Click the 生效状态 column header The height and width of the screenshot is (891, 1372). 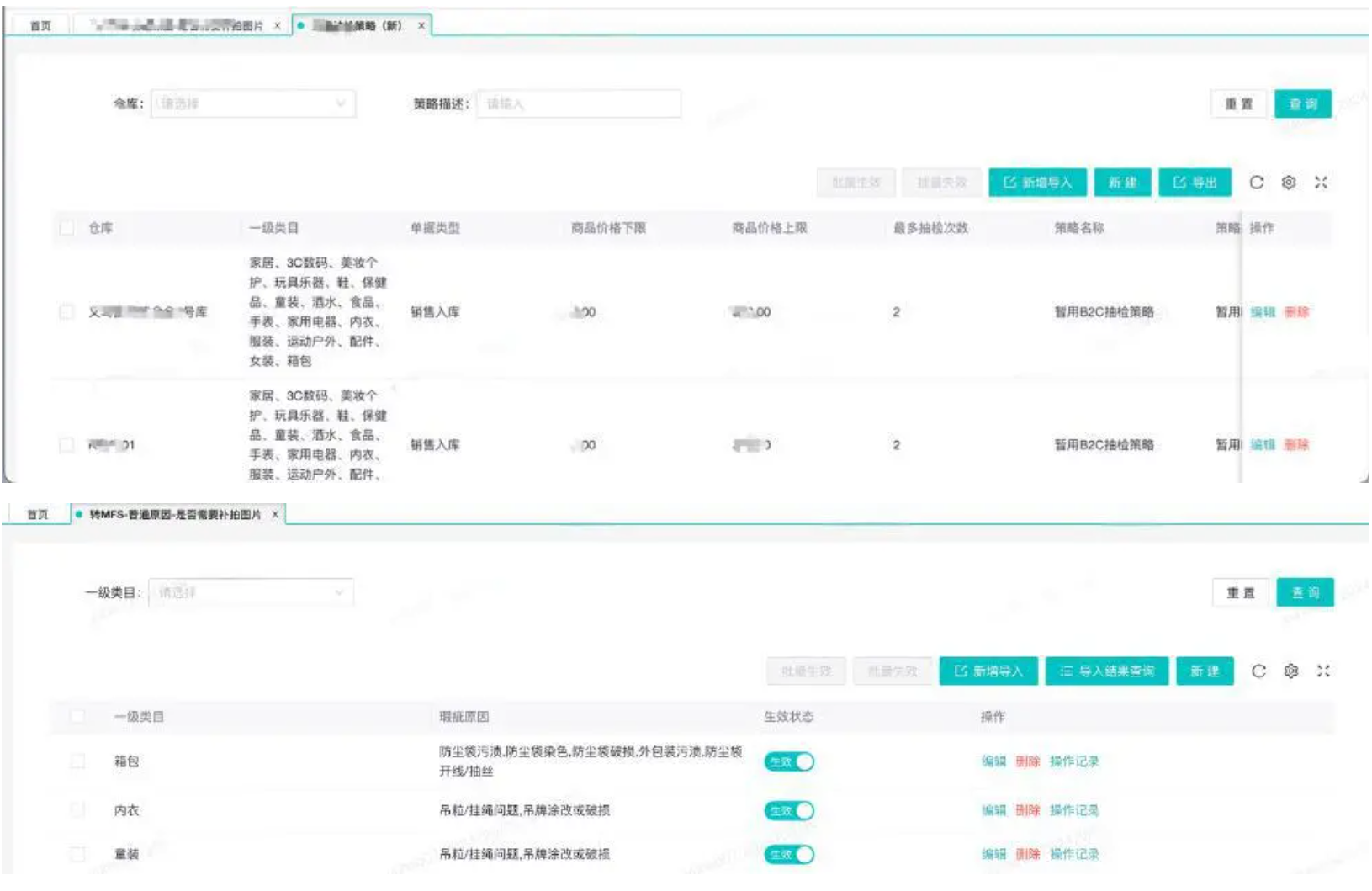[788, 716]
